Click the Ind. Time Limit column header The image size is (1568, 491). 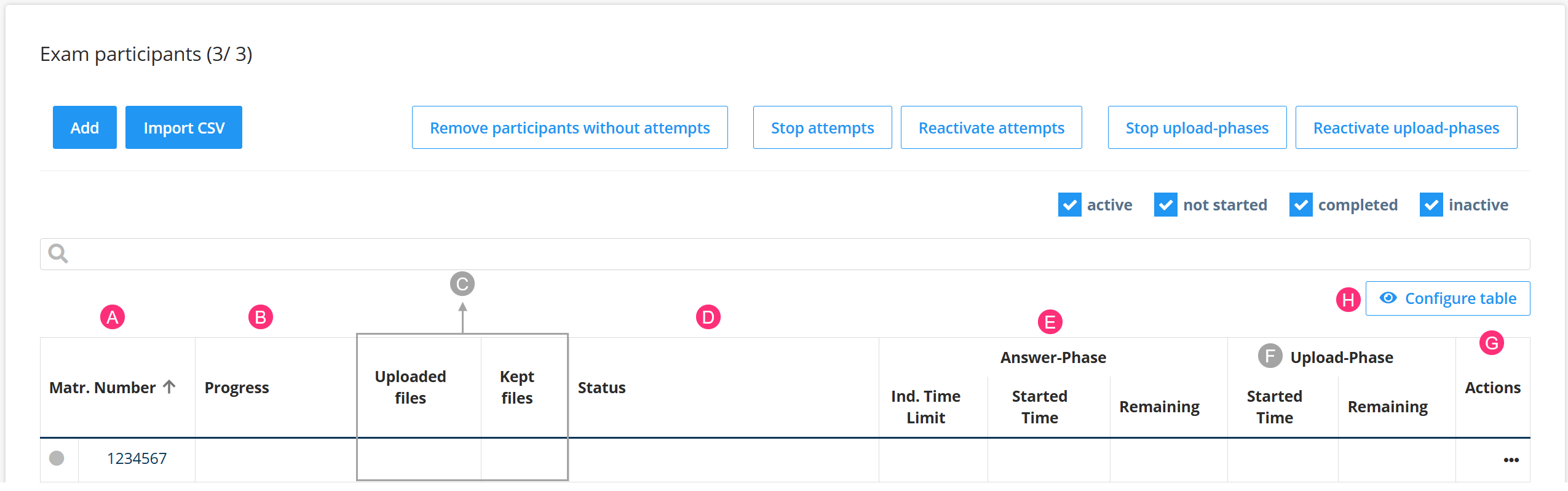click(x=925, y=407)
